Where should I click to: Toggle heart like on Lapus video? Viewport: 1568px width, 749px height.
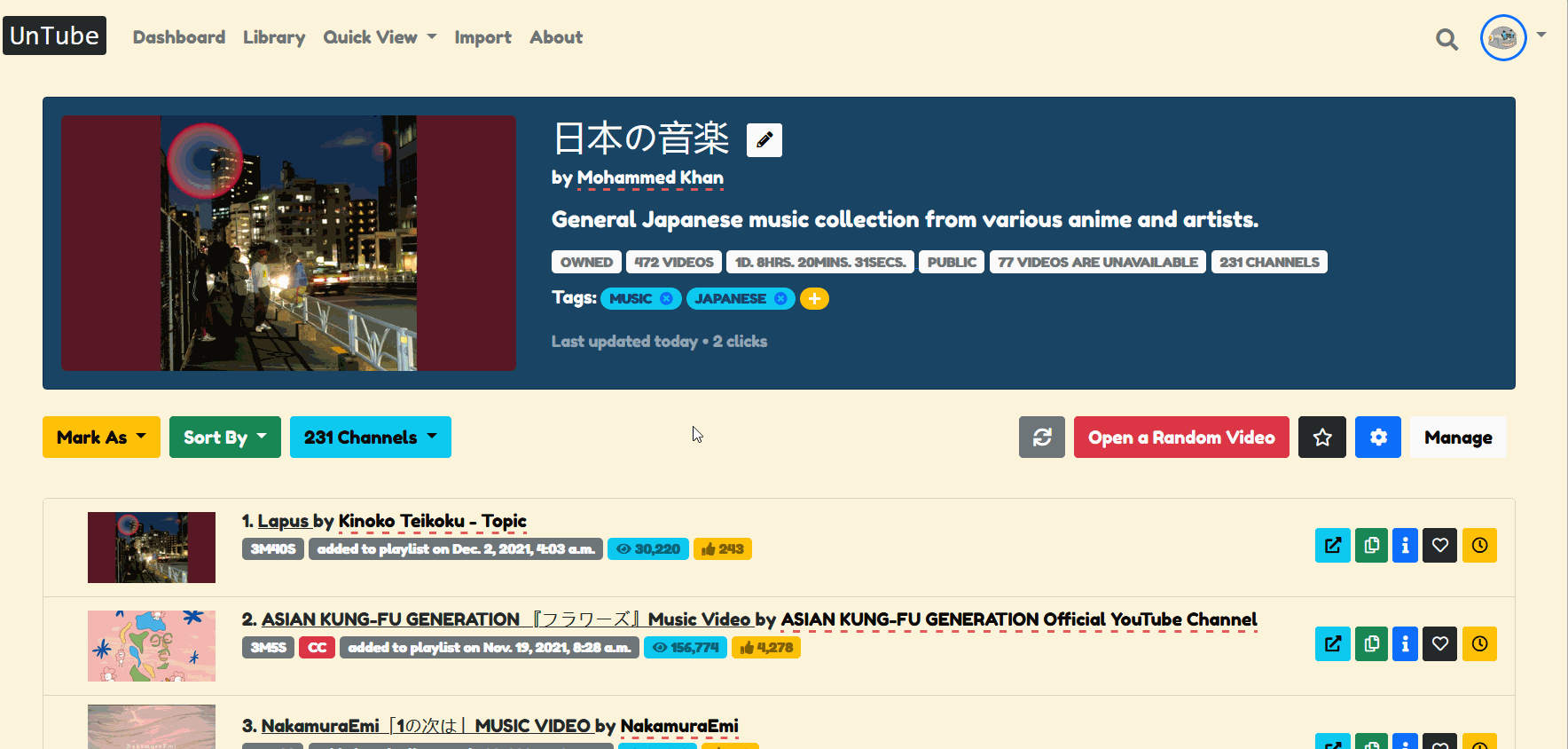tap(1440, 546)
